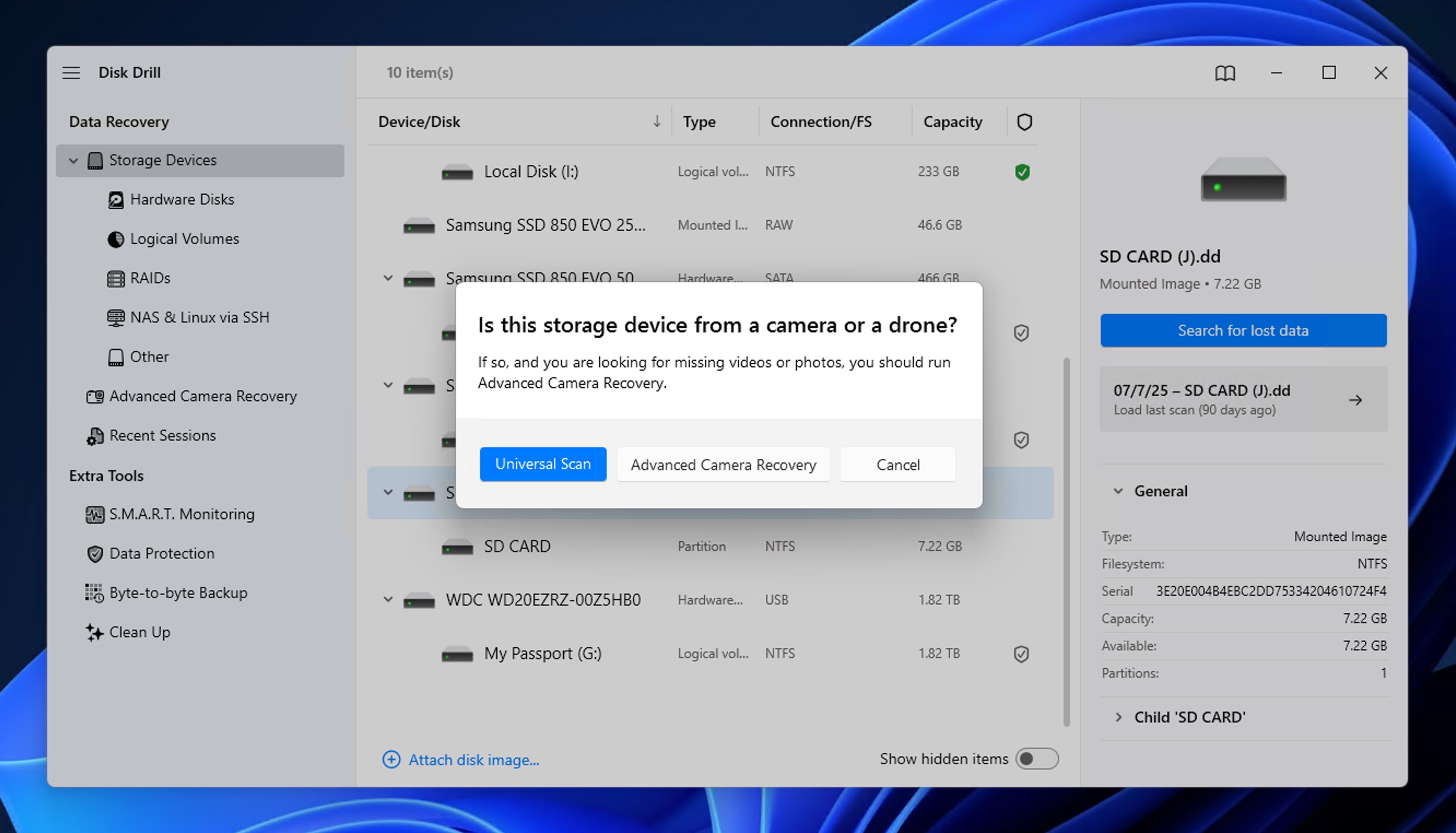The width and height of the screenshot is (1456, 833).
Task: Select the Clean Up tool
Action: point(139,632)
